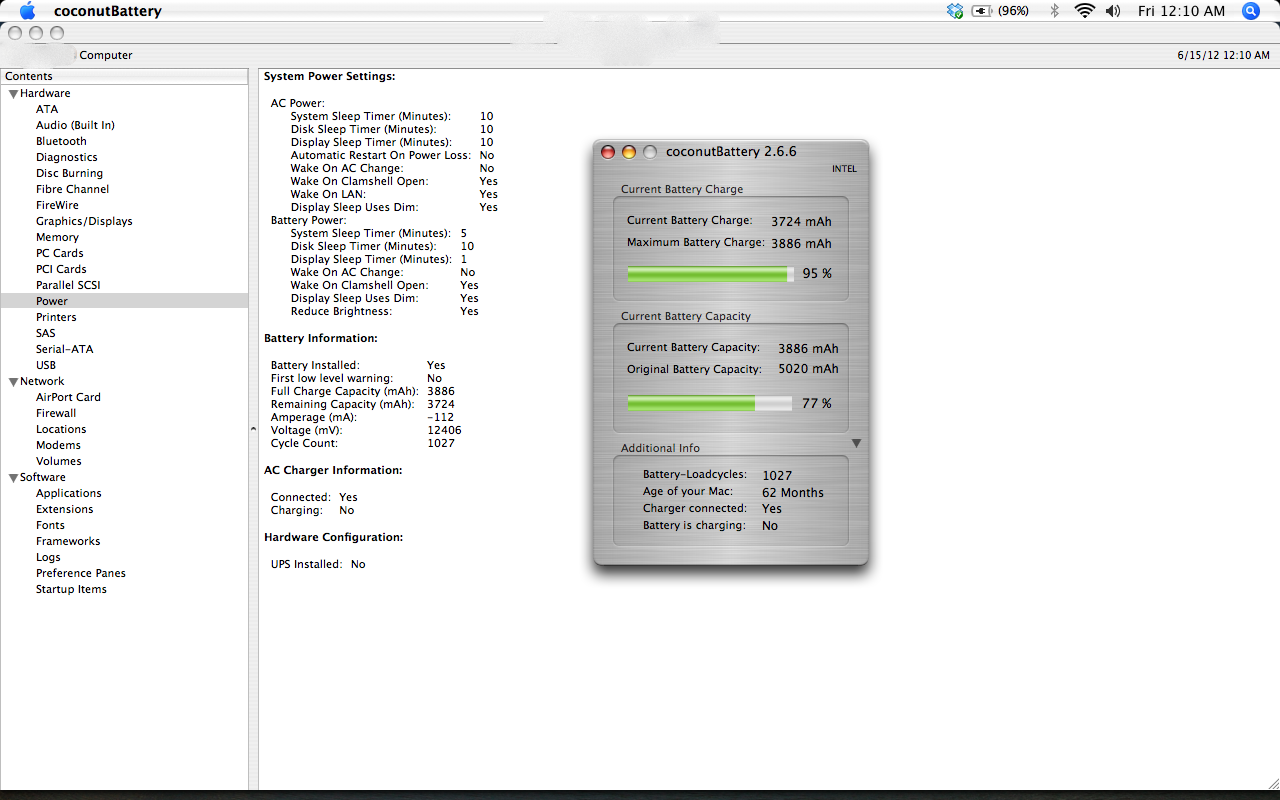Screen dimensions: 1280x800
Task: Select SAS under Hardware
Action: 46,333
